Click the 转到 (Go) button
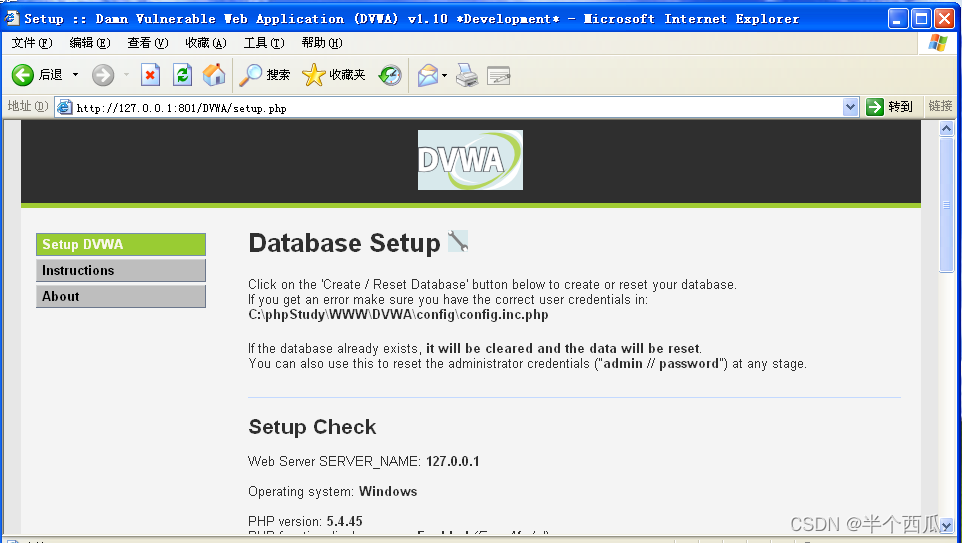 click(x=890, y=107)
